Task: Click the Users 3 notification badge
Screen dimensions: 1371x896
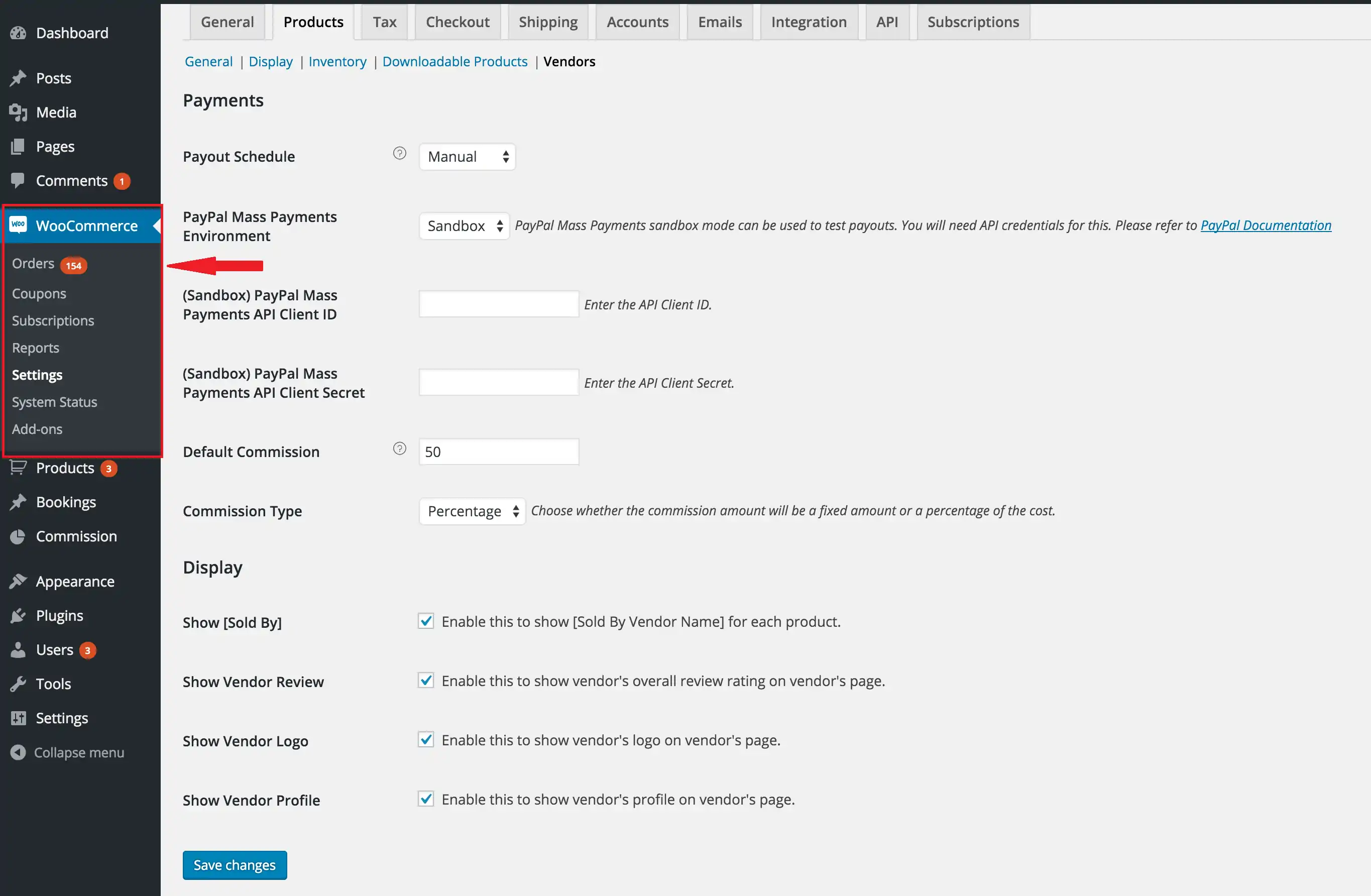Action: (x=87, y=650)
